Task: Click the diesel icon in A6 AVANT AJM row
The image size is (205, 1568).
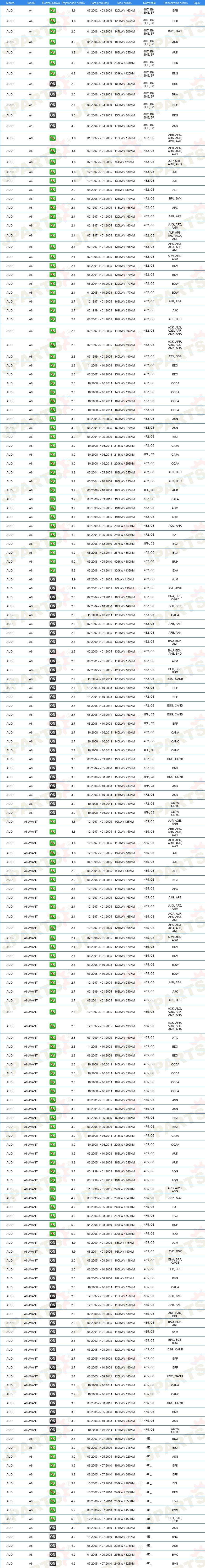Action: 53,1242
